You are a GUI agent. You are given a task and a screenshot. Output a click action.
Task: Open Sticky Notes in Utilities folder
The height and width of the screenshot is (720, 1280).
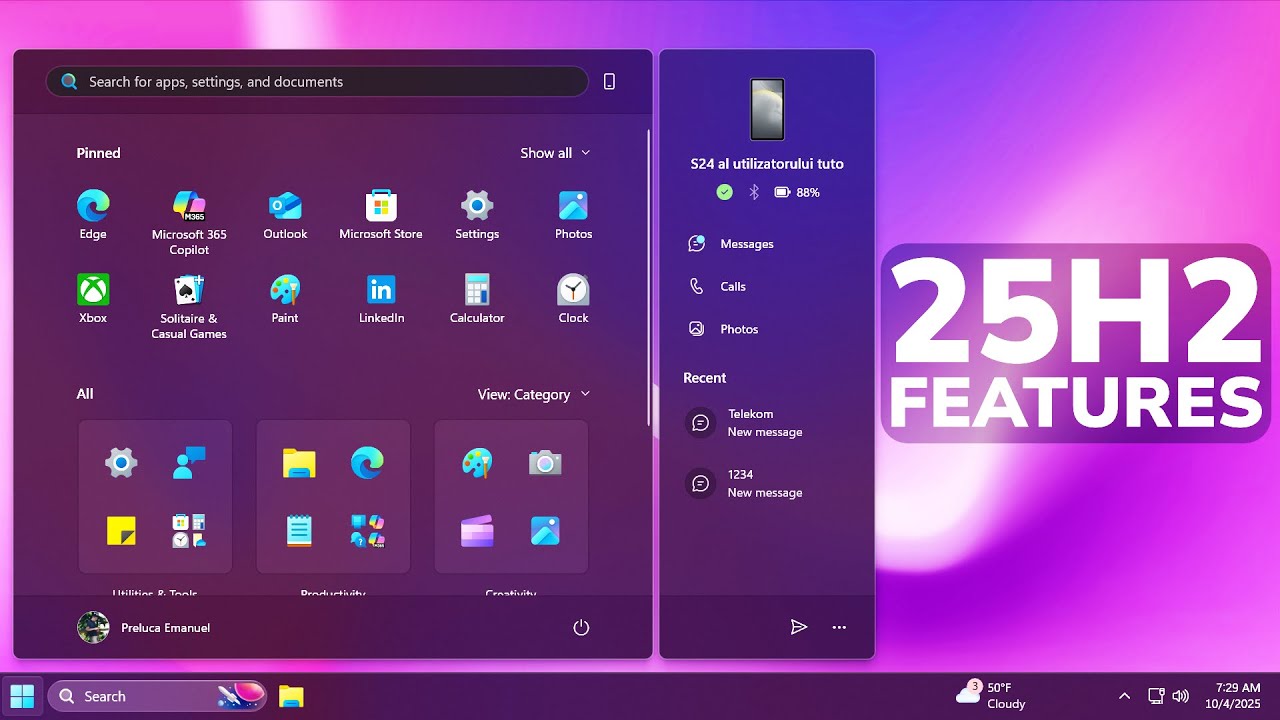pos(121,530)
